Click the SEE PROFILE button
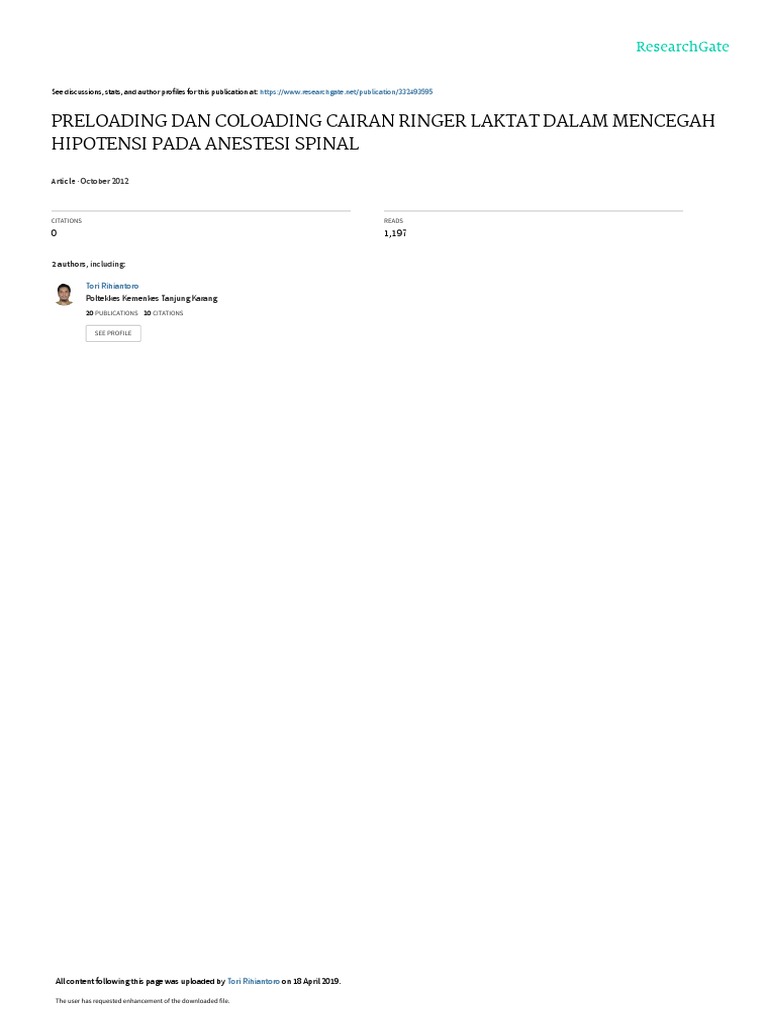The width and height of the screenshot is (768, 1024). (113, 333)
